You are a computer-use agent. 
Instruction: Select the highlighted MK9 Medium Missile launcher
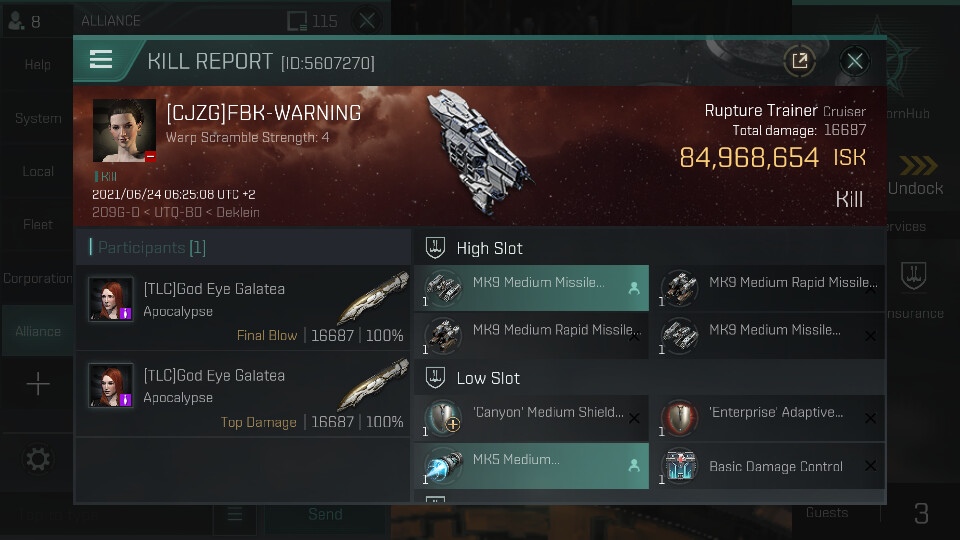click(531, 288)
